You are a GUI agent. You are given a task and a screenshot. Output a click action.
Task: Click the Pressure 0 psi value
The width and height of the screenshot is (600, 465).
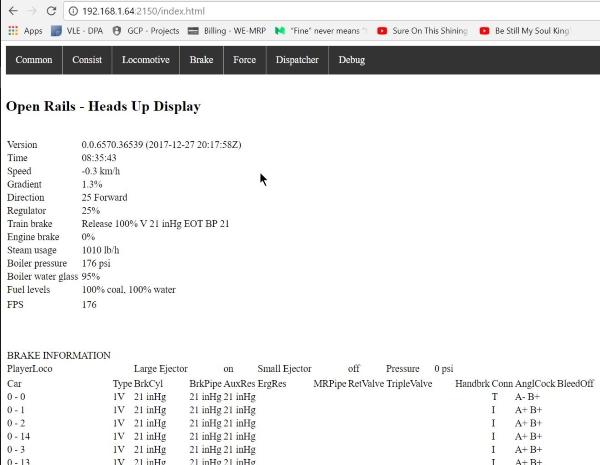444,369
